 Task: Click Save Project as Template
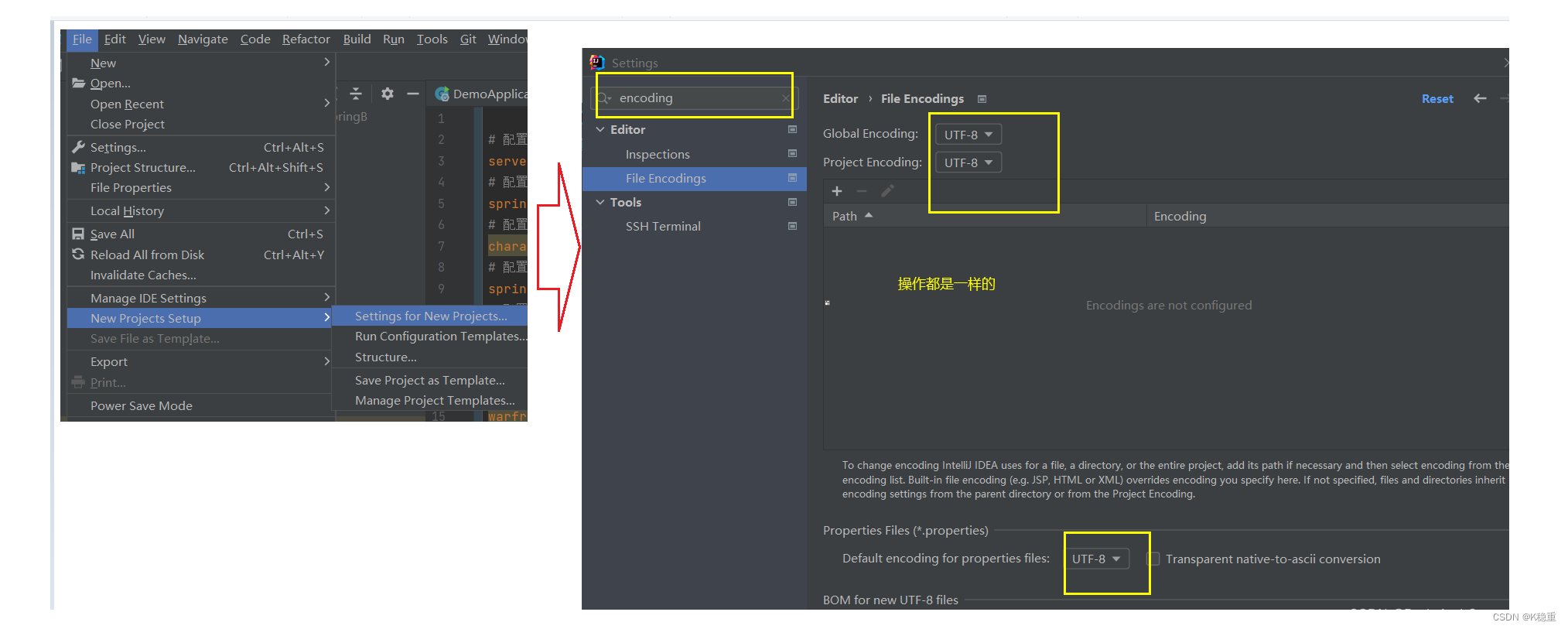[430, 381]
